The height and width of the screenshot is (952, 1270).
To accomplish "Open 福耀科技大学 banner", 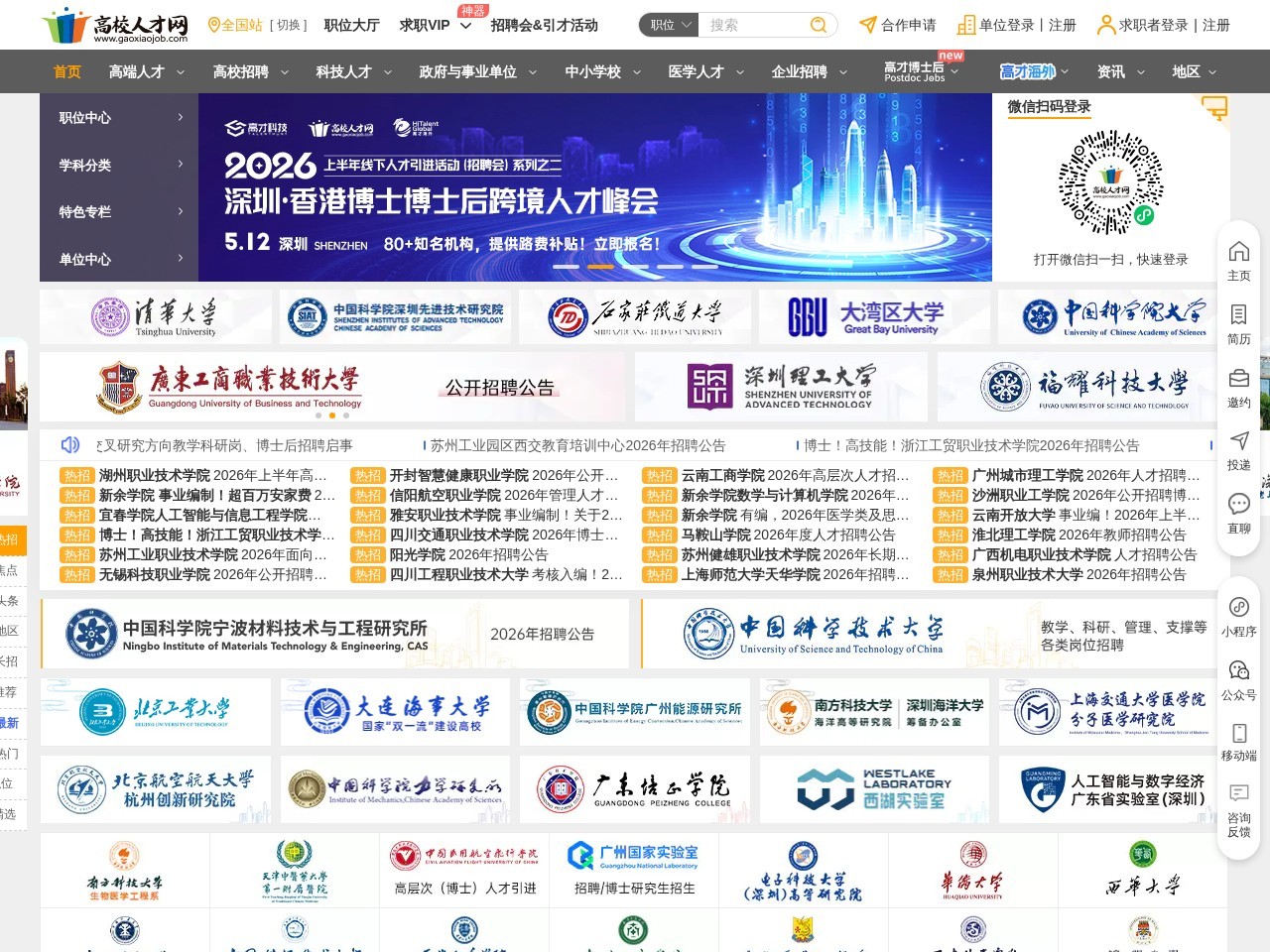I will (1083, 387).
